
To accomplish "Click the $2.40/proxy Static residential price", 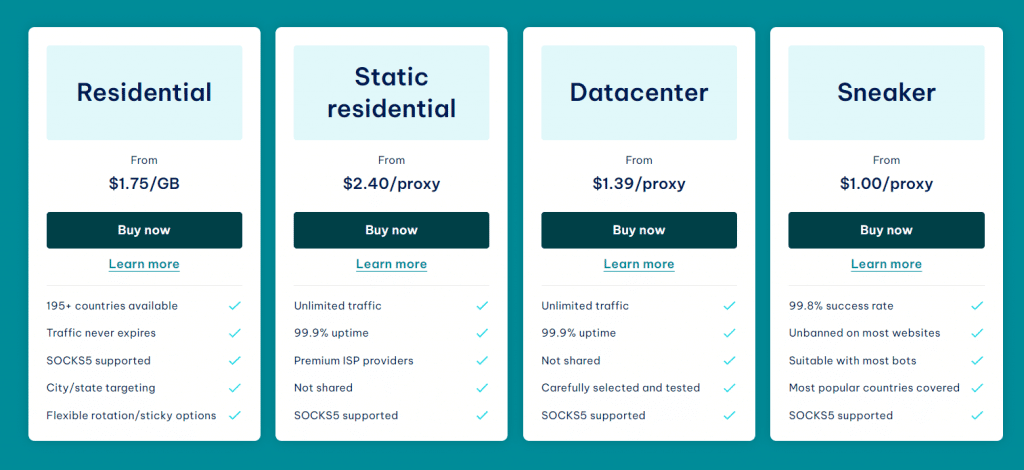I will tap(391, 184).
